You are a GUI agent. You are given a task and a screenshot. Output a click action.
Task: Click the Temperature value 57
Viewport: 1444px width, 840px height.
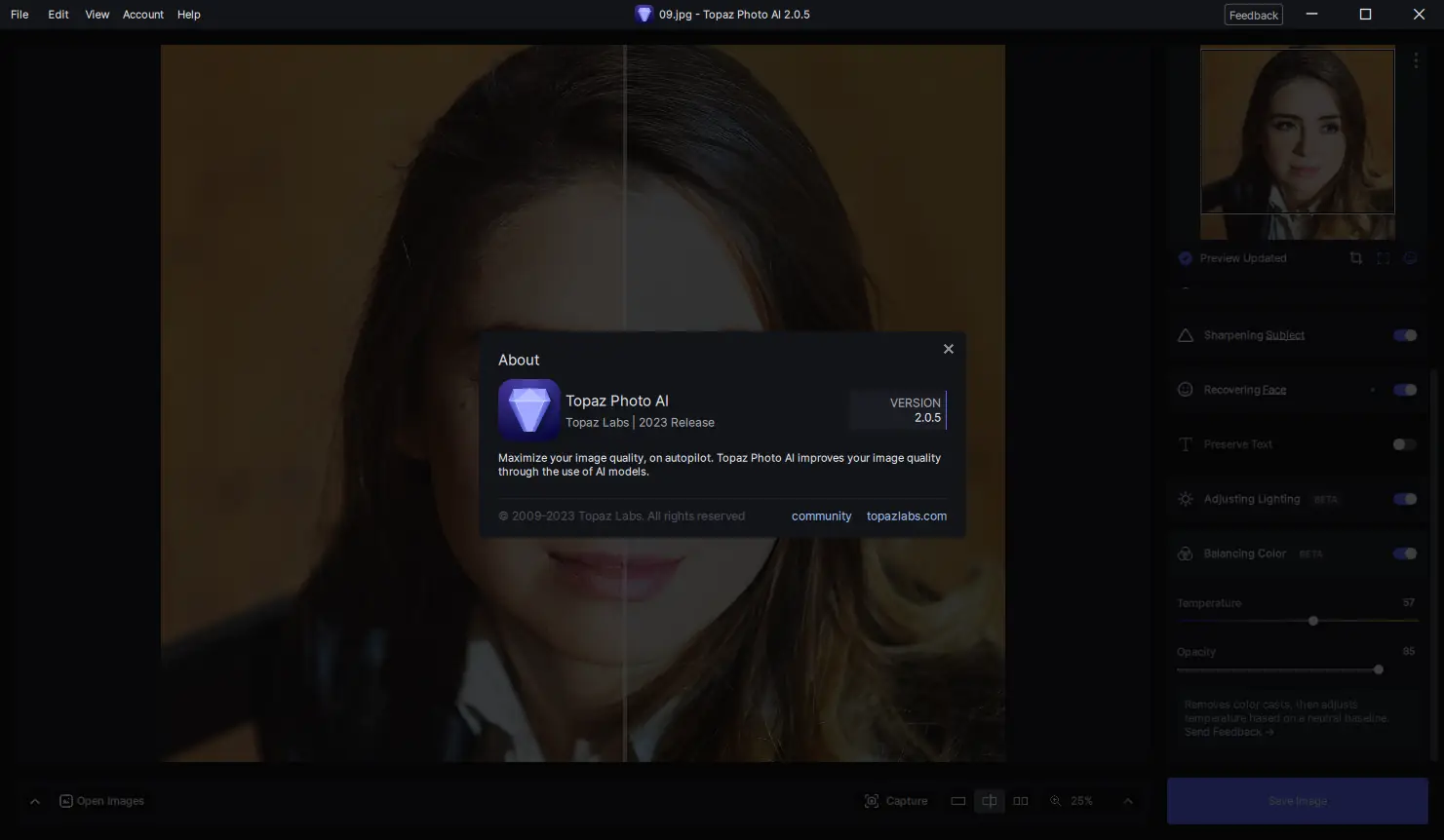(x=1409, y=603)
